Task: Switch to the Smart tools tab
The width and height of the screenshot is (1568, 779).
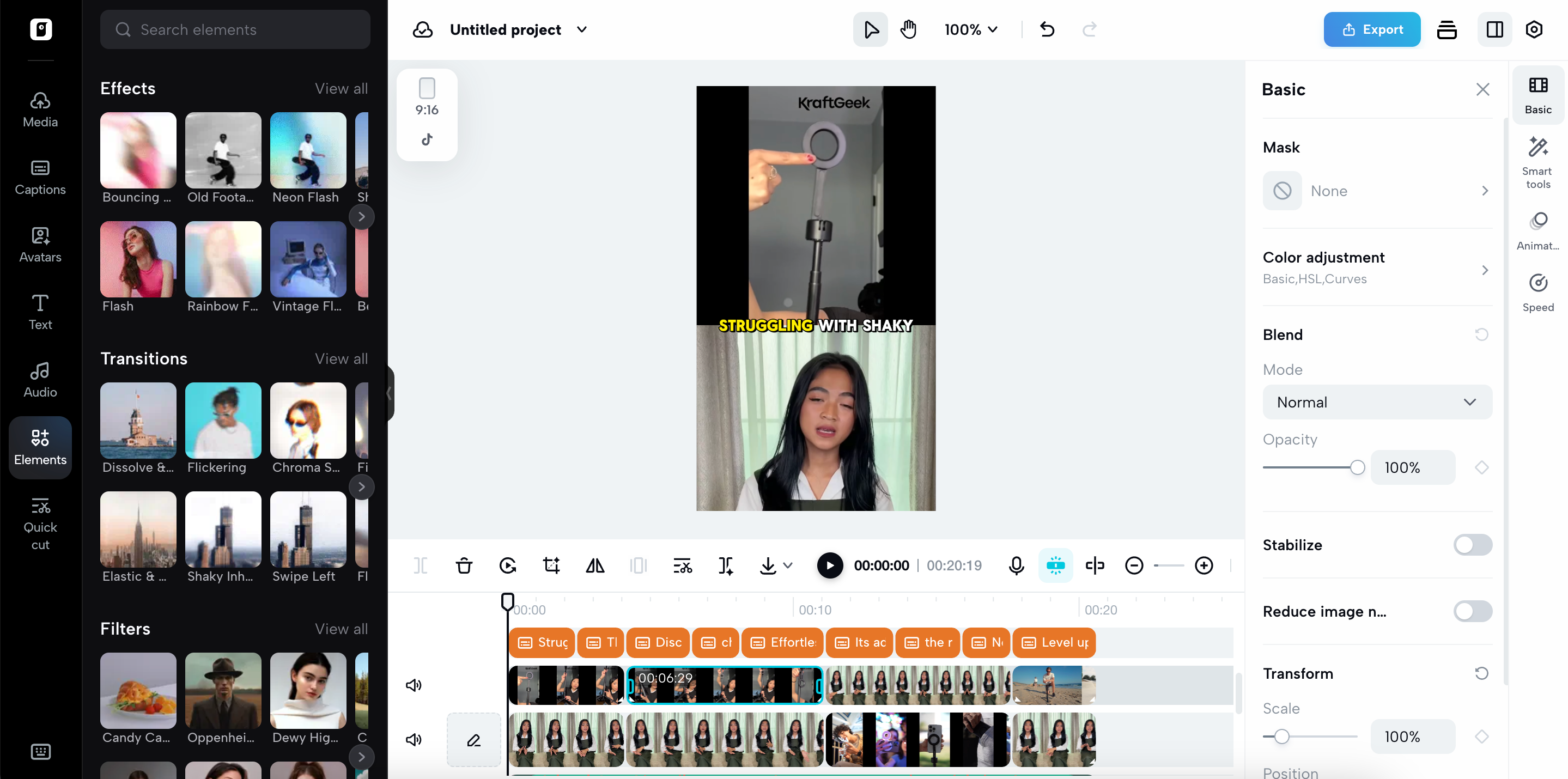Action: coord(1538,160)
